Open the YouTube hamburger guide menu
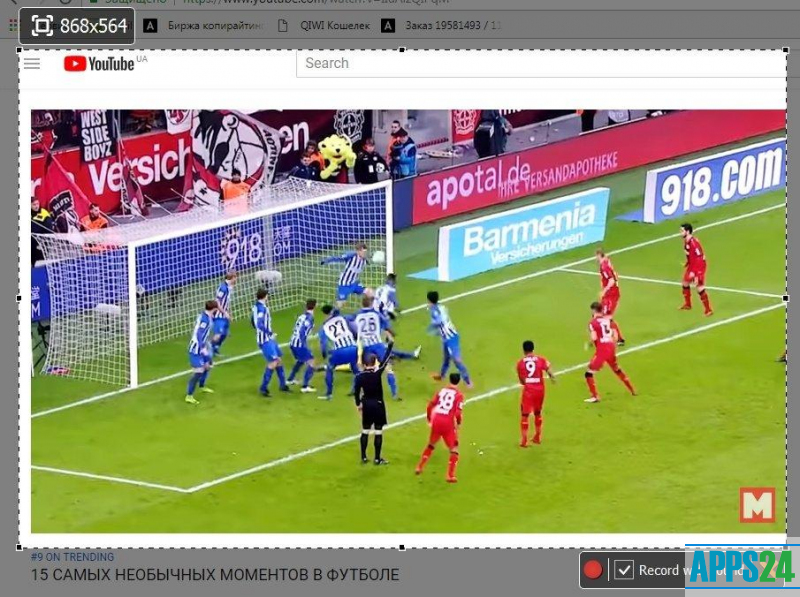 point(32,63)
